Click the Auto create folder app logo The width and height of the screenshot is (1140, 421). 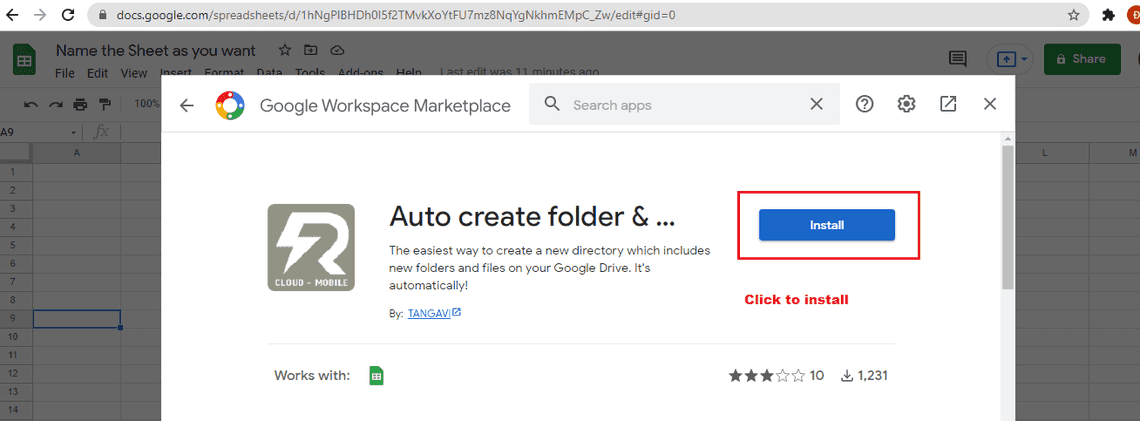click(x=311, y=248)
